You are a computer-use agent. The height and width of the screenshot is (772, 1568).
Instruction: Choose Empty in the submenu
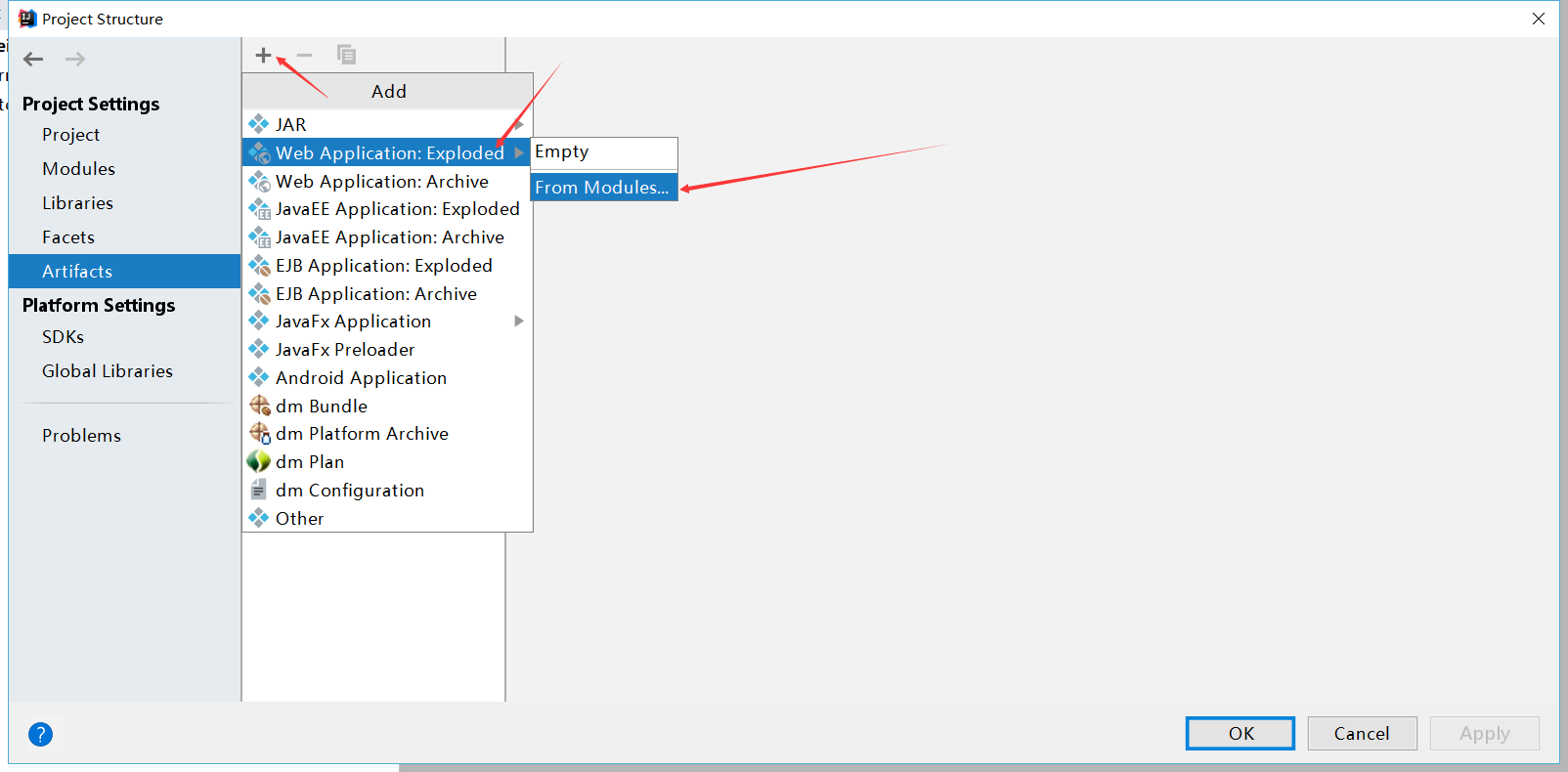(604, 152)
